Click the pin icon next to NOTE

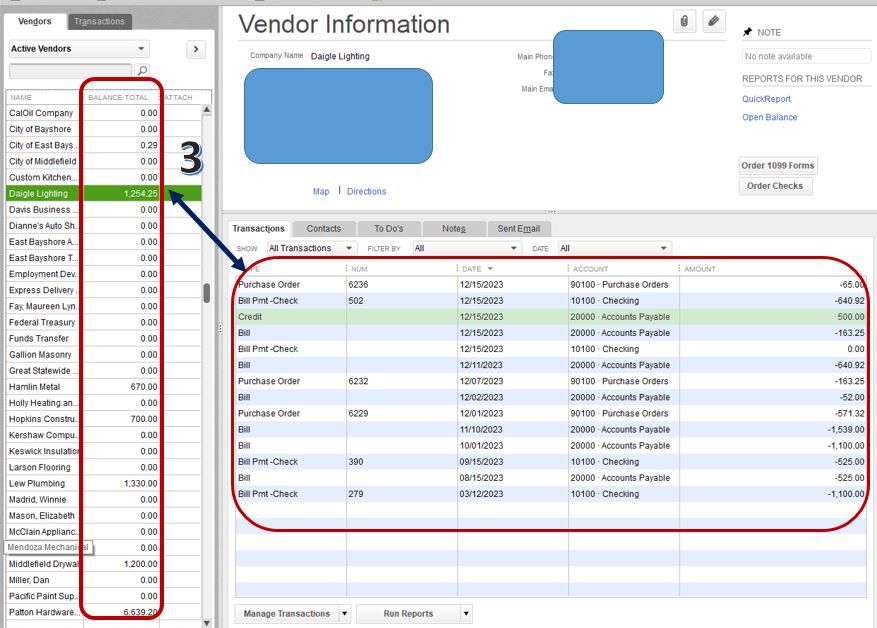(747, 32)
